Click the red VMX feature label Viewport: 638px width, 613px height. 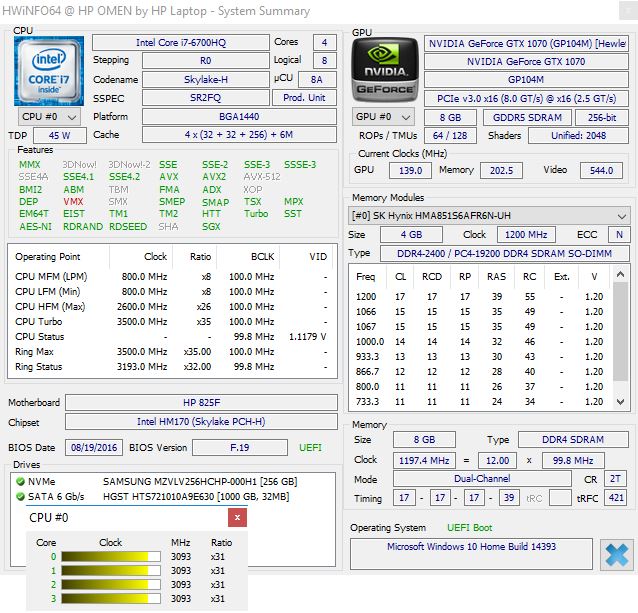coord(73,202)
